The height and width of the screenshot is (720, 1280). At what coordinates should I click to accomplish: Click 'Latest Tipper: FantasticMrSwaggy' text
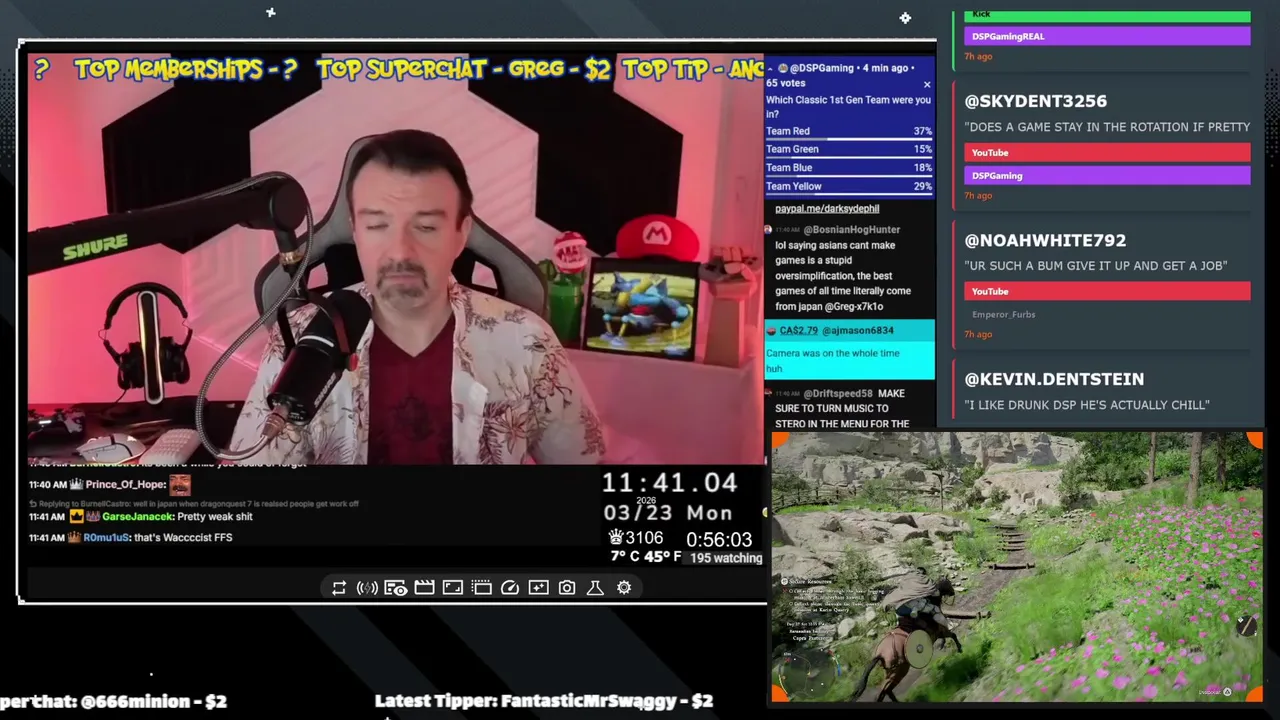[x=544, y=701]
